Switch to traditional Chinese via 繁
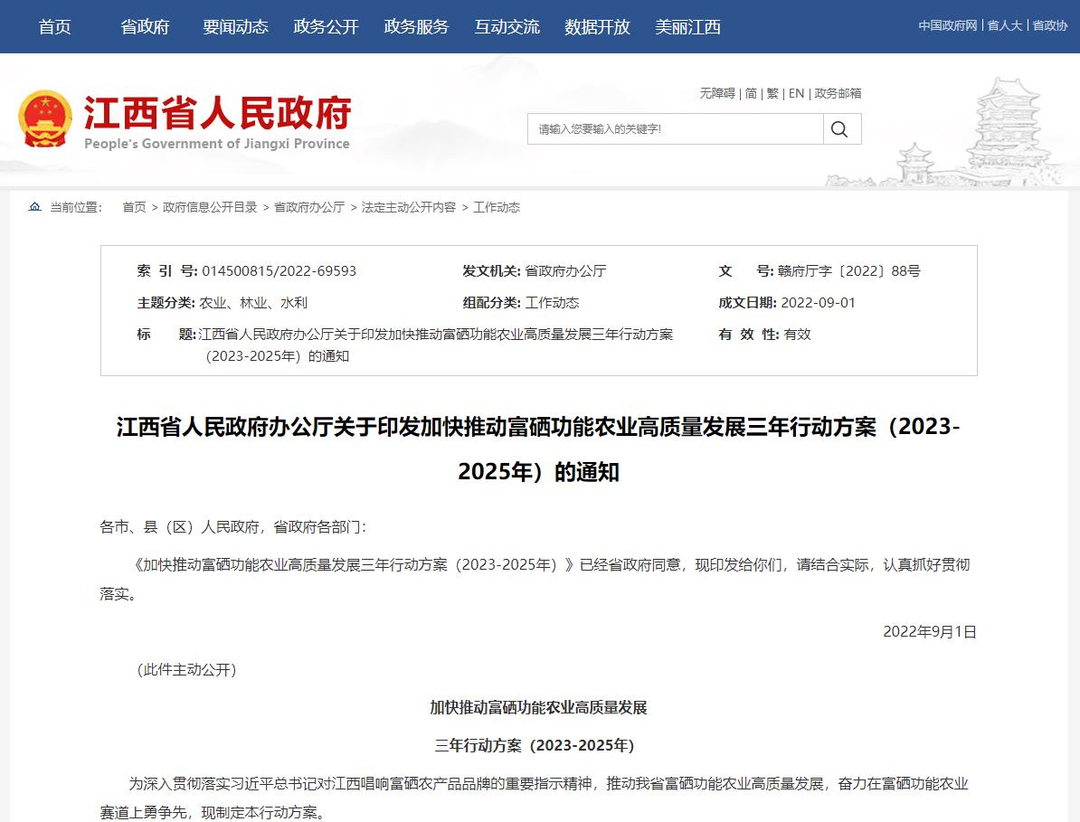 pyautogui.click(x=772, y=93)
